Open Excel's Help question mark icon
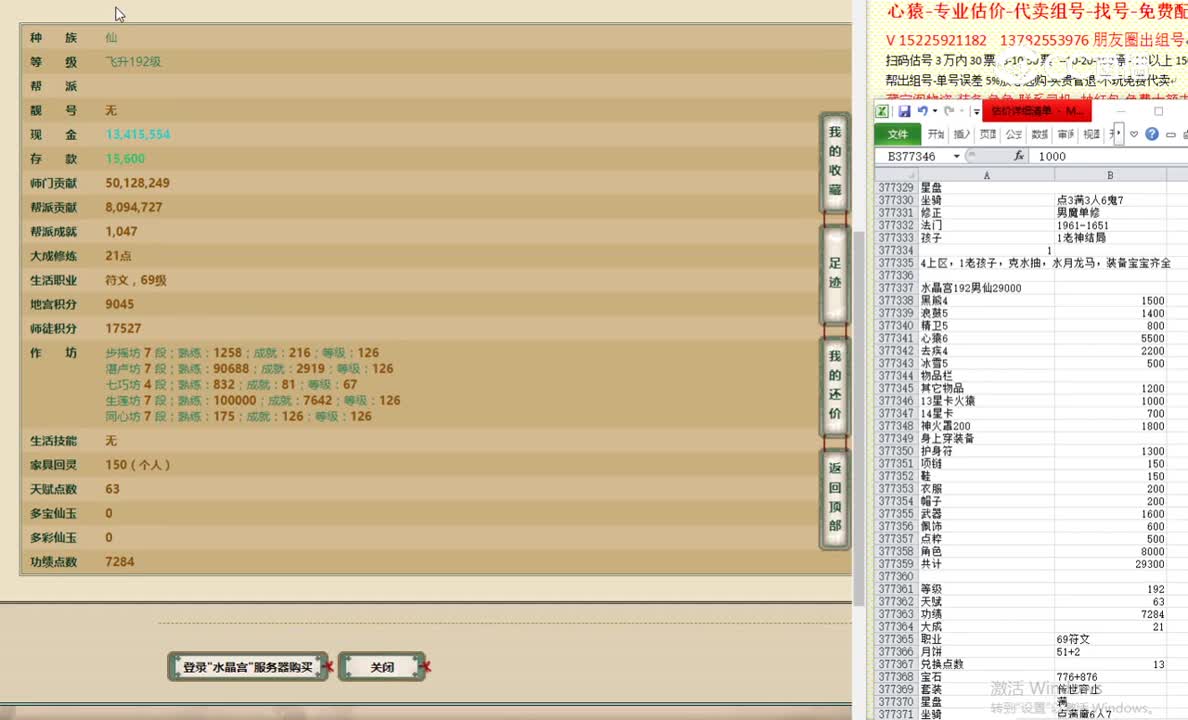Viewport: 1188px width, 720px height. (x=1151, y=133)
